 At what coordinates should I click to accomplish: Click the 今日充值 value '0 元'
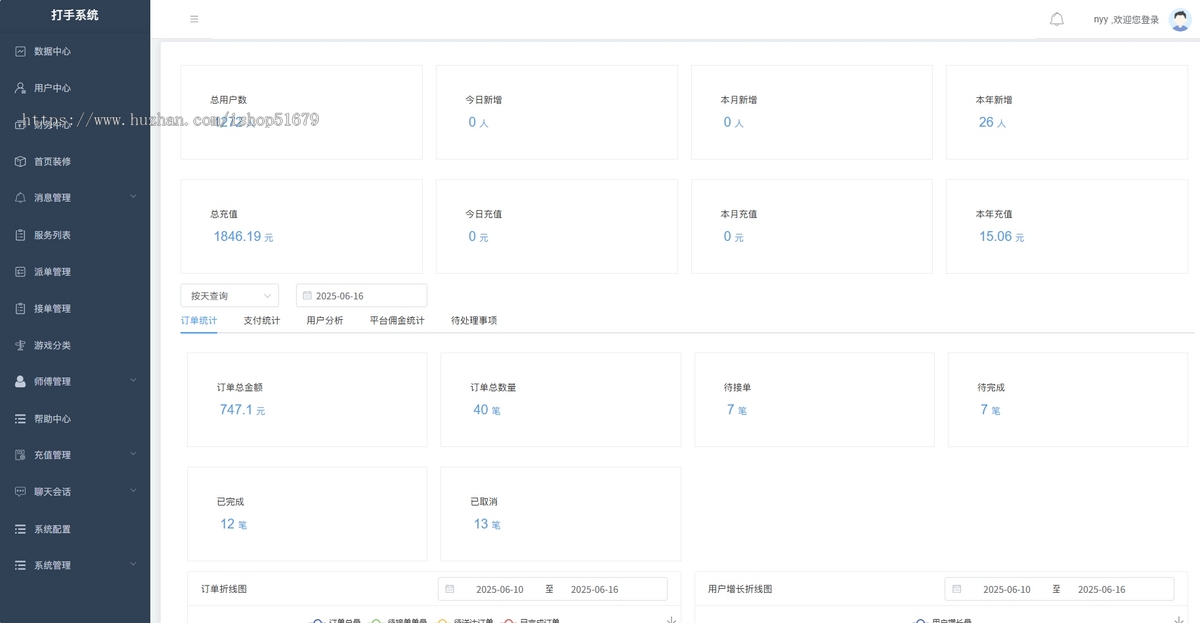[x=478, y=237]
